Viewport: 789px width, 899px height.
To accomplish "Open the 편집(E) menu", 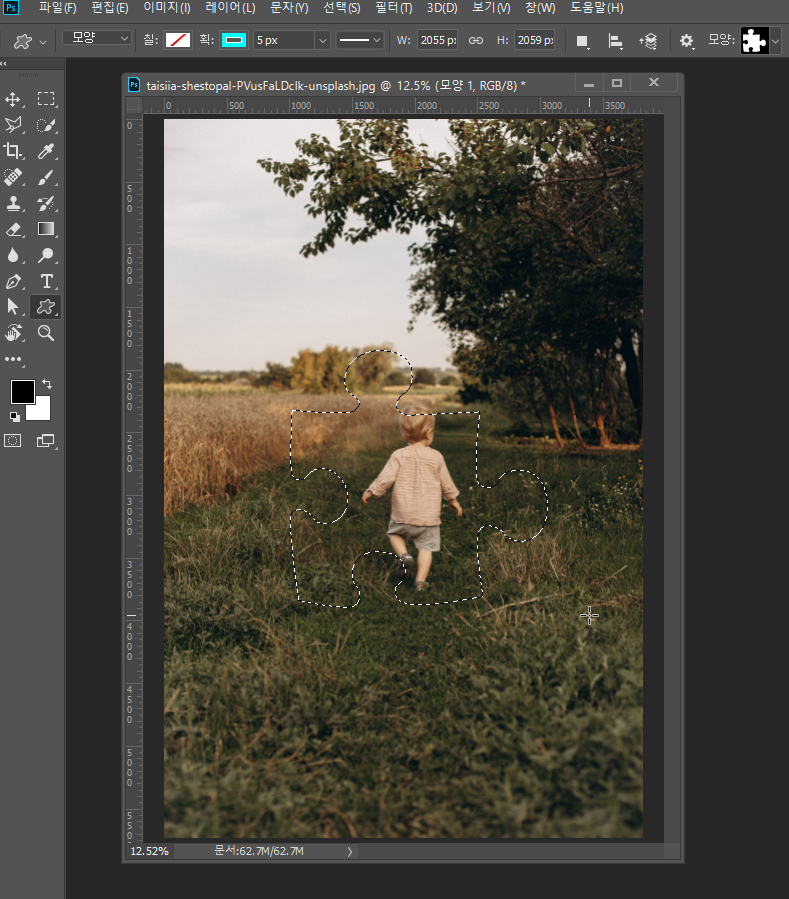I will pos(110,8).
